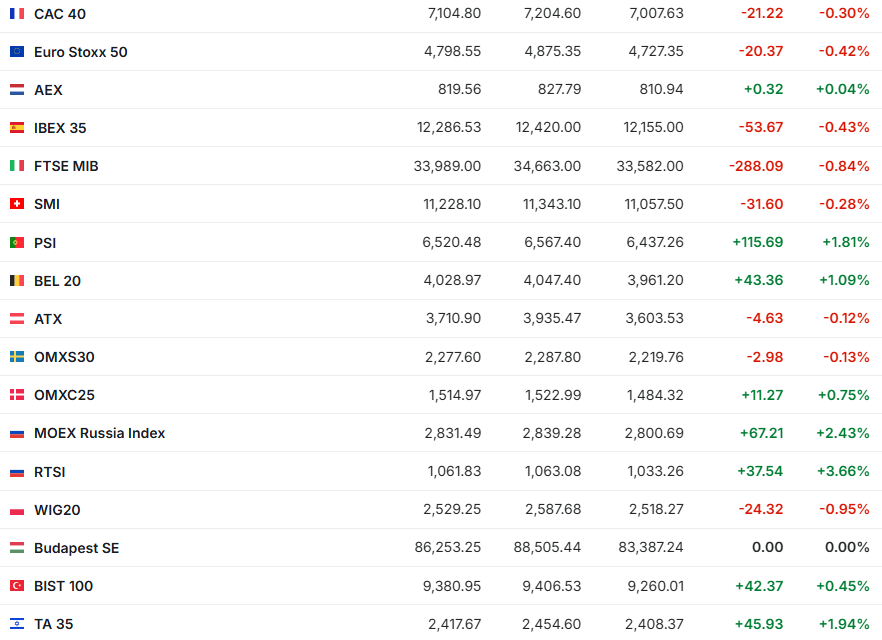The image size is (882, 640).
Task: Go to the MOEX Russia Index page
Action: (x=99, y=433)
